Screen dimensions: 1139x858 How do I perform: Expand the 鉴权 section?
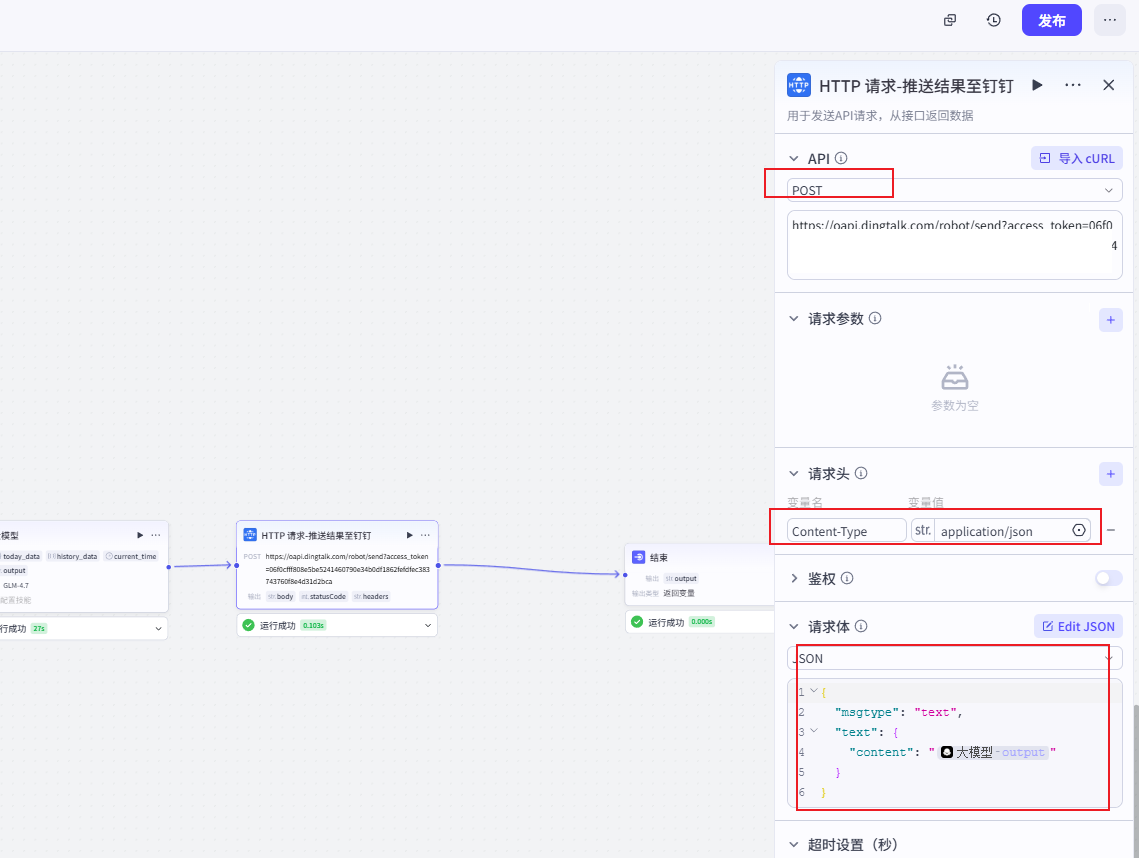click(794, 578)
